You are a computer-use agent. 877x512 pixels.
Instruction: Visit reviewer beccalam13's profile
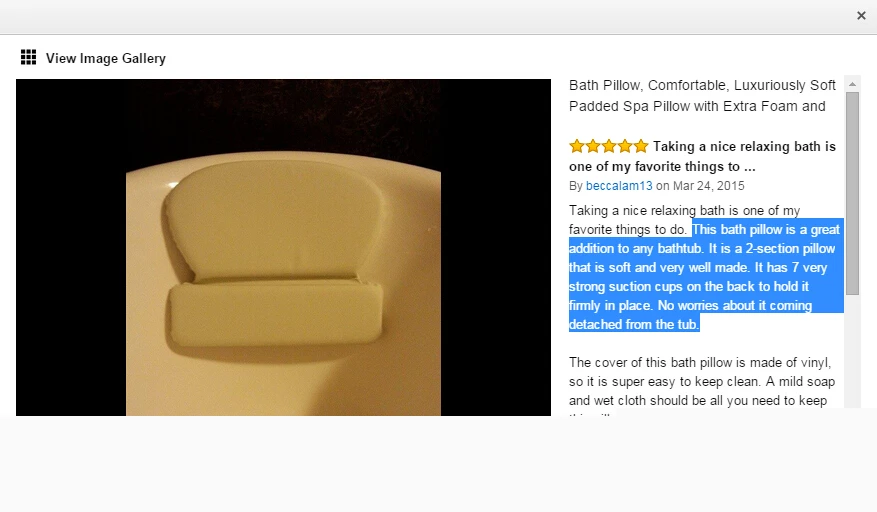(619, 186)
